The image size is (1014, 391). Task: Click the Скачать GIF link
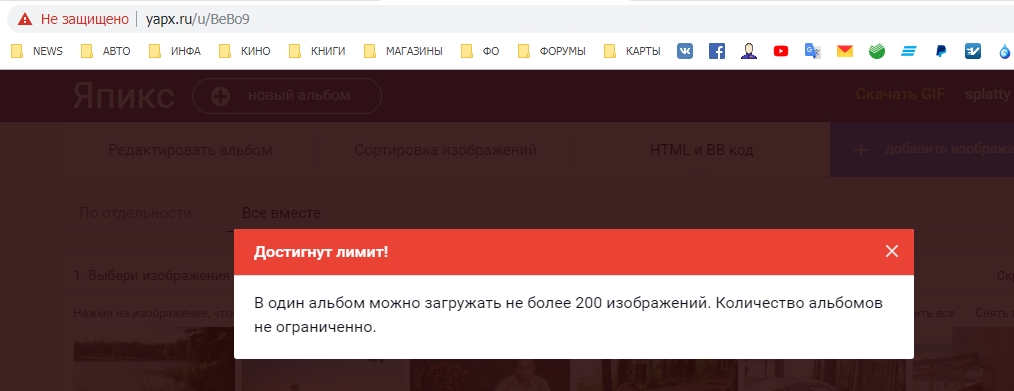[900, 94]
